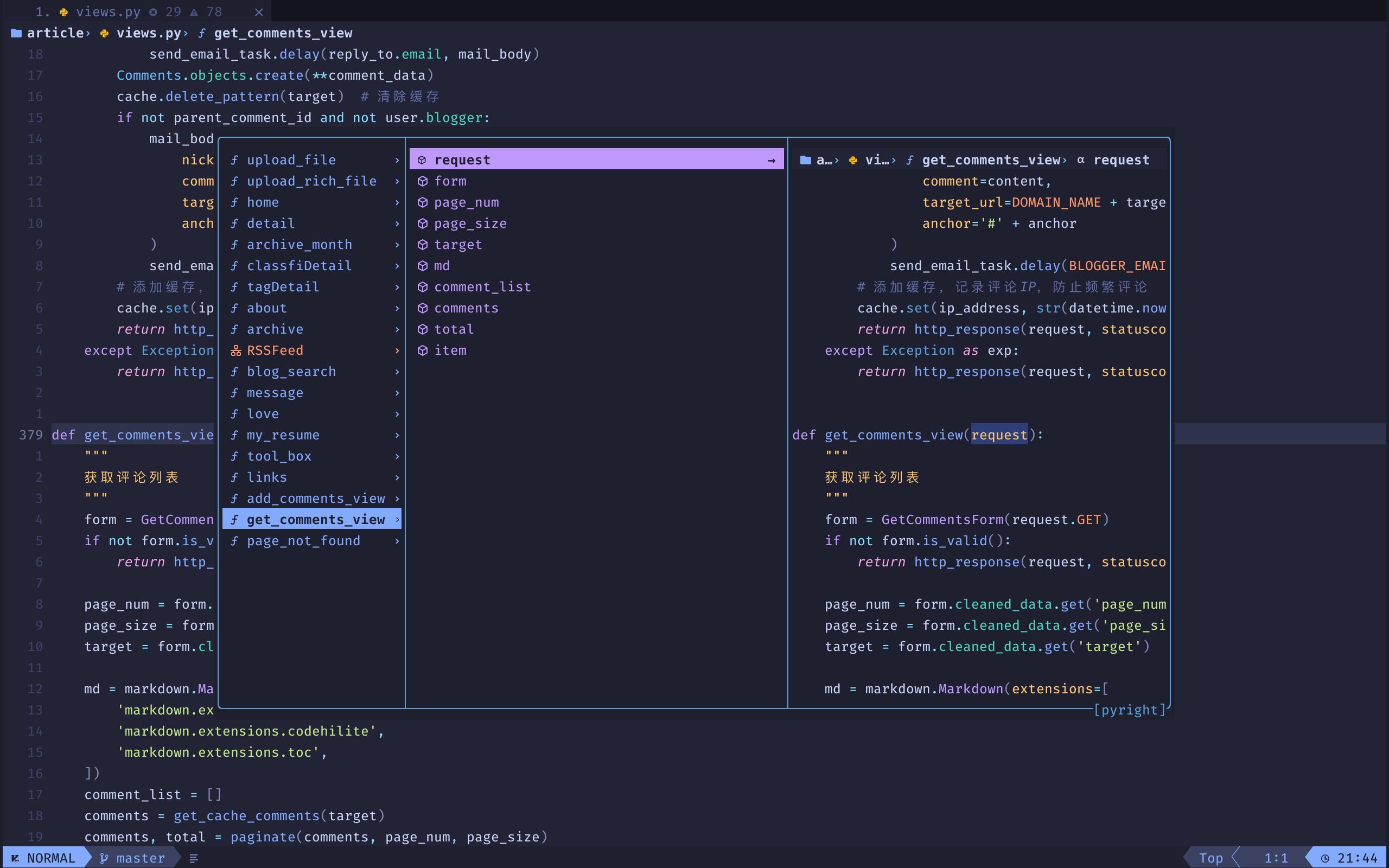Click the function icon beside upload_file
Image resolution: width=1389 pixels, height=868 pixels.
point(234,160)
